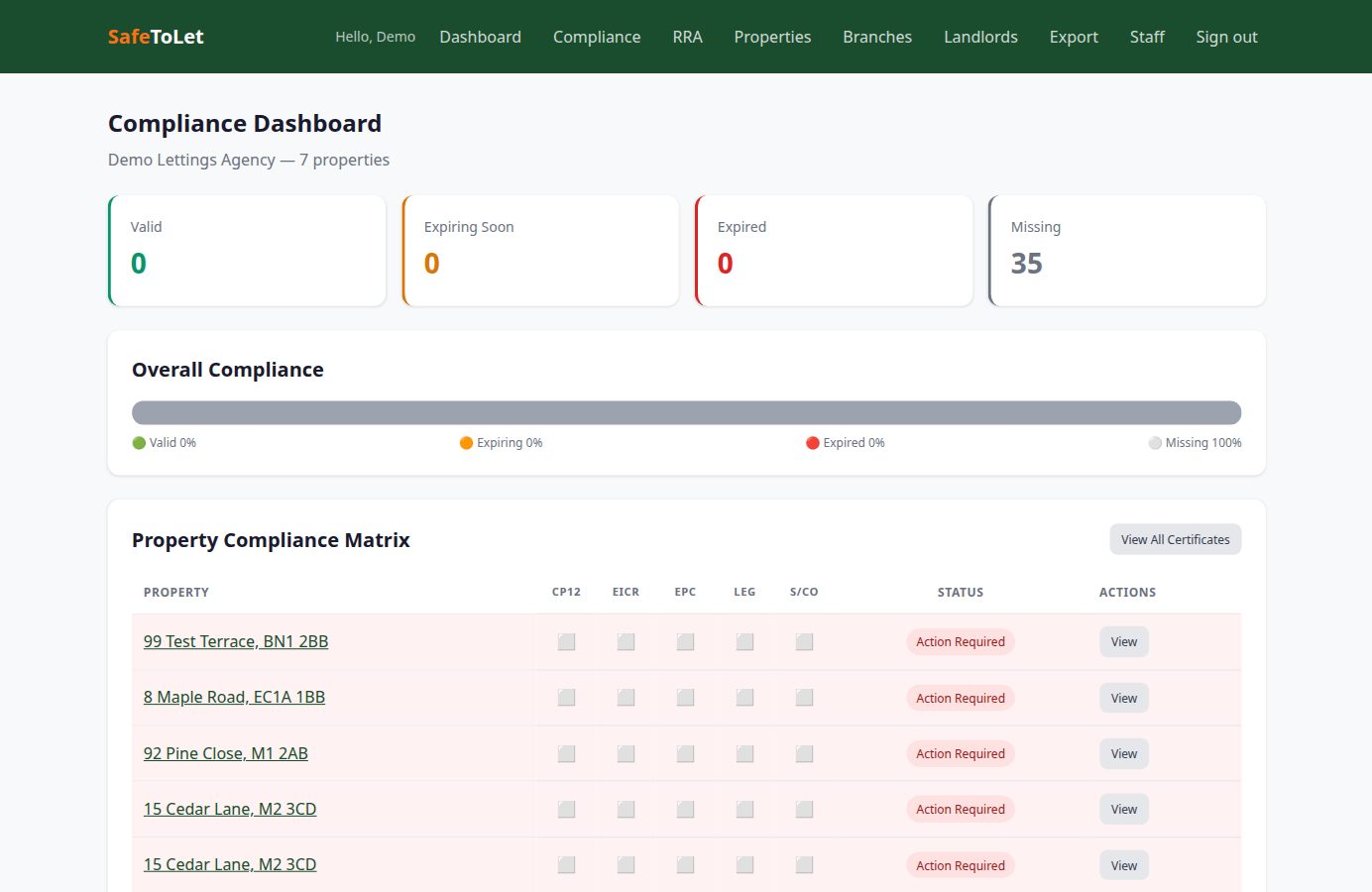1372x892 pixels.
Task: Click the 'Hello, Demo' greeting text
Action: click(375, 37)
